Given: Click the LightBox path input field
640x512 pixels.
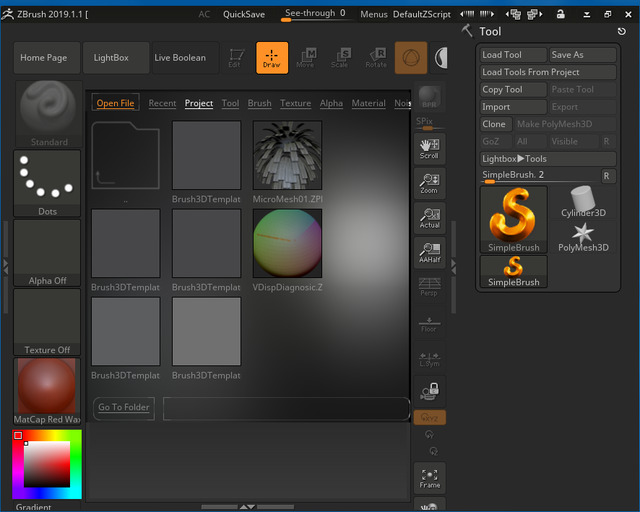Looking at the screenshot, I should (x=287, y=408).
